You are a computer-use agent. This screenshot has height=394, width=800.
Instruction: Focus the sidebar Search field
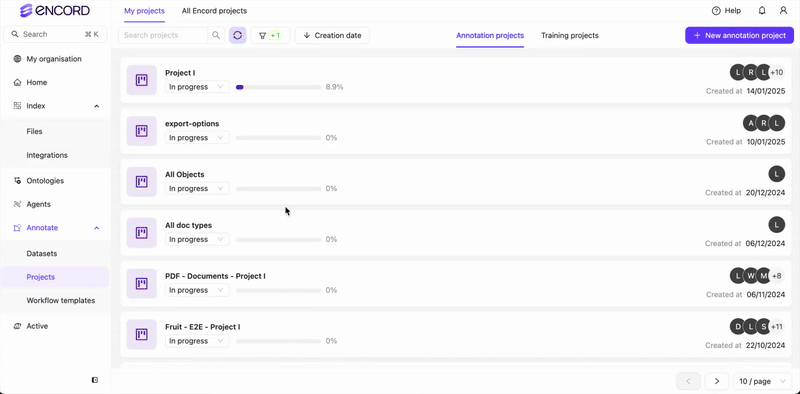(x=55, y=34)
